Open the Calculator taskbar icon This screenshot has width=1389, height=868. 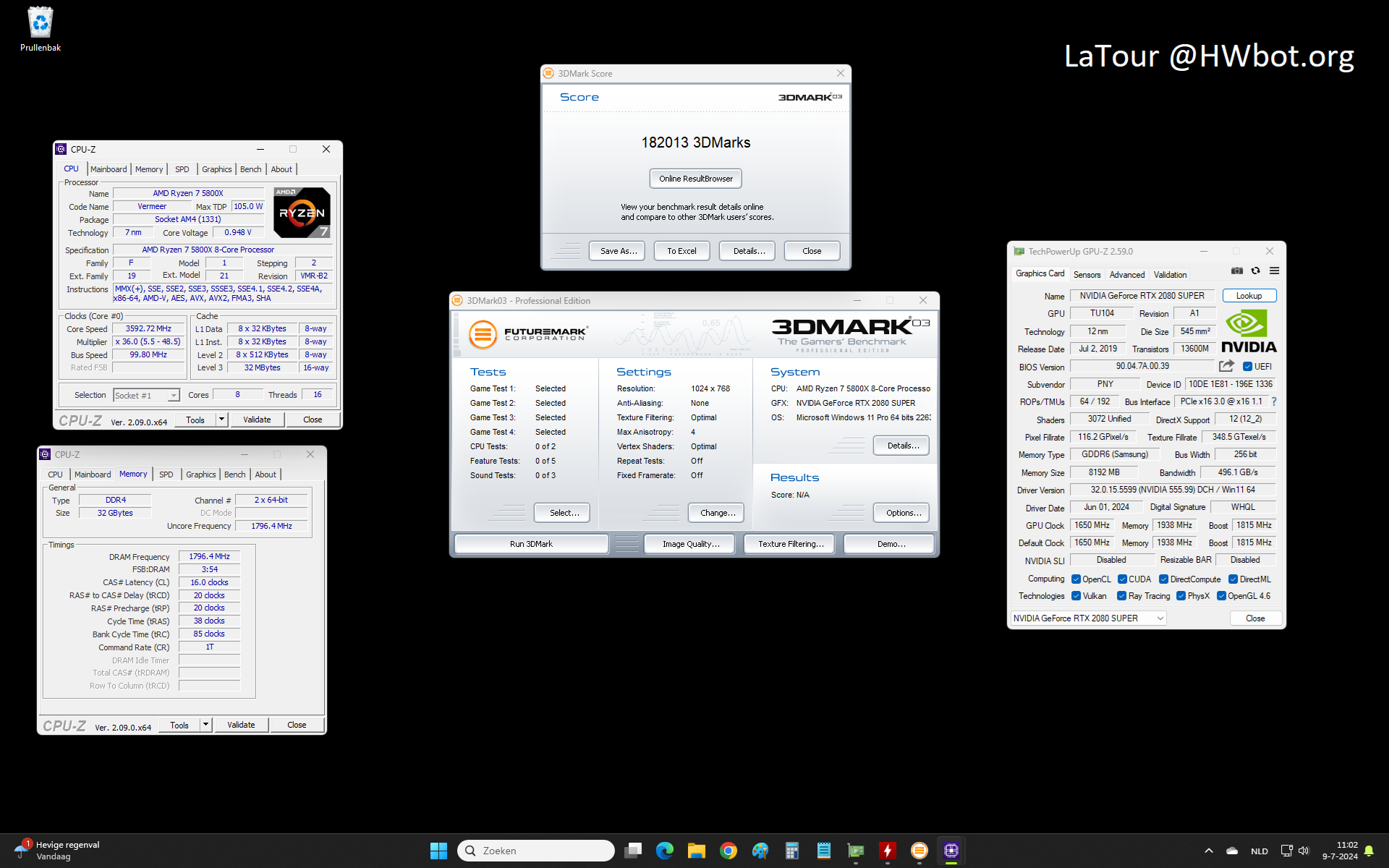point(792,851)
